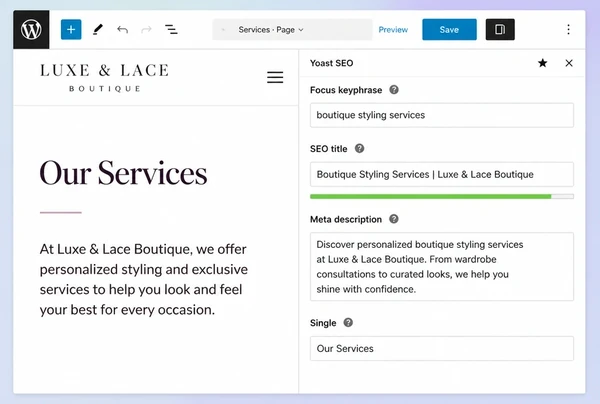The height and width of the screenshot is (404, 600).
Task: Click the Meta description text area
Action: (x=442, y=267)
